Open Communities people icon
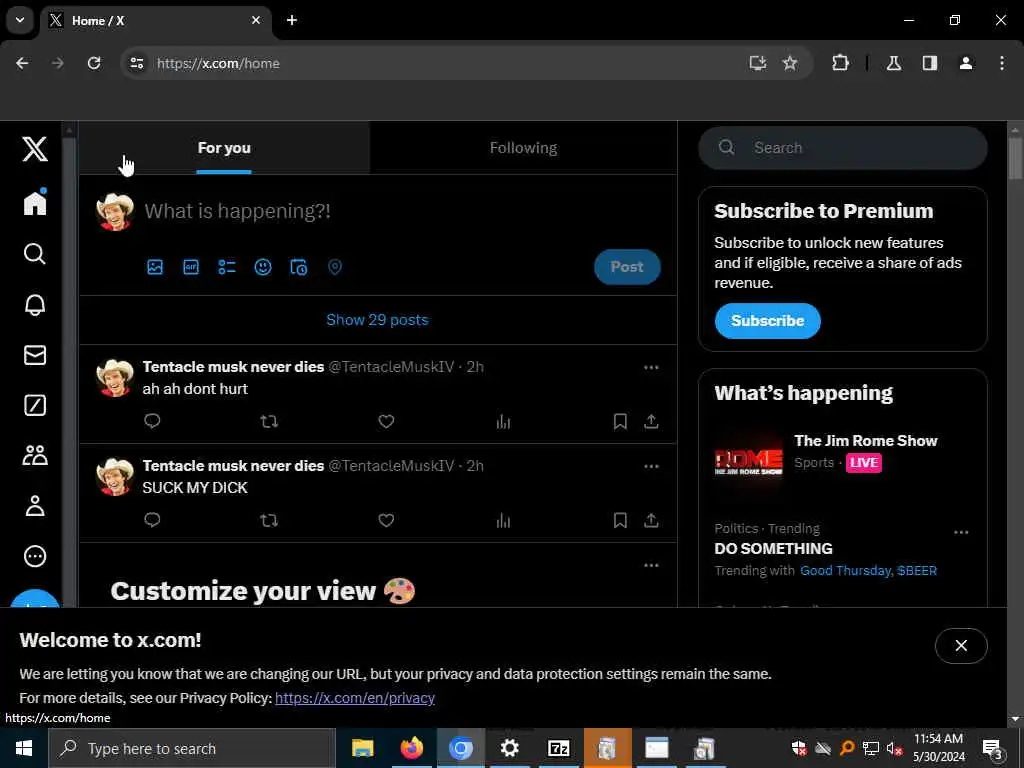This screenshot has width=1024, height=768. point(35,455)
